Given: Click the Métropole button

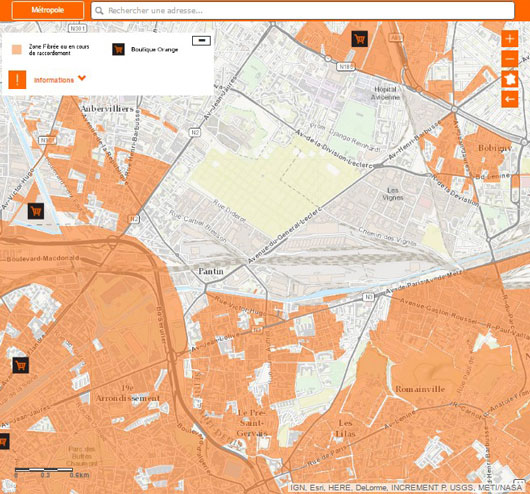Looking at the screenshot, I should point(48,10).
